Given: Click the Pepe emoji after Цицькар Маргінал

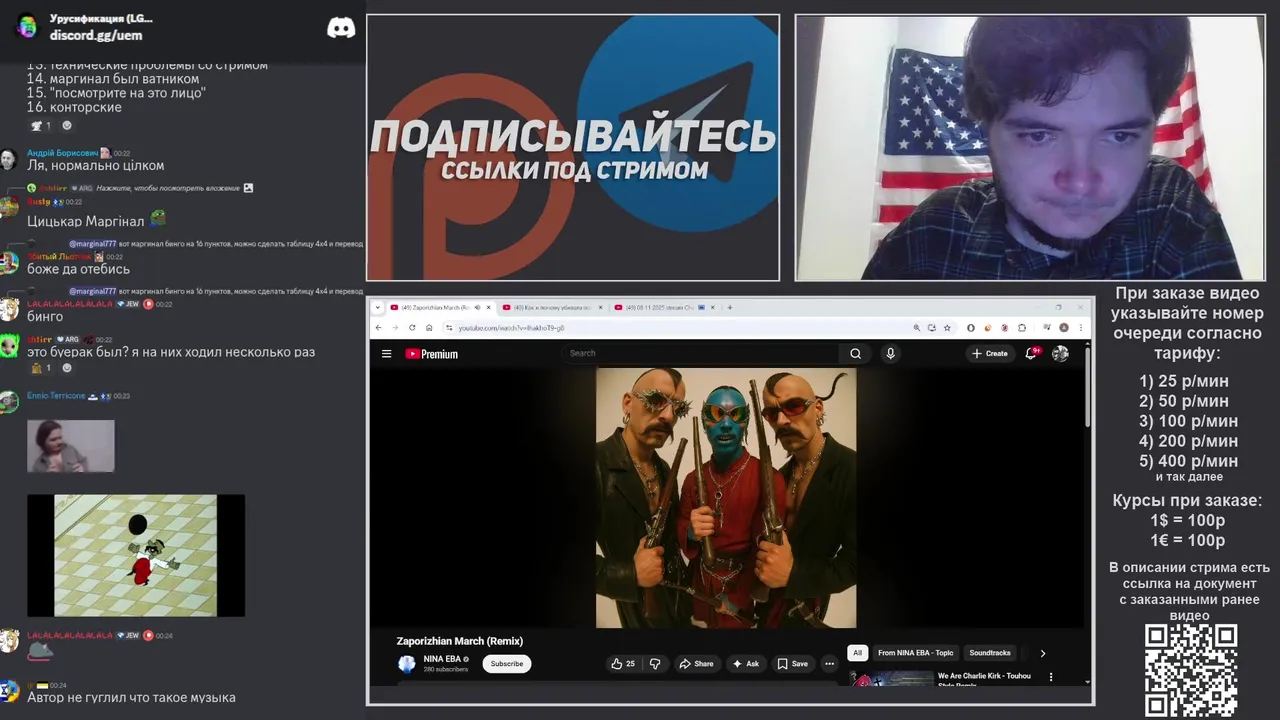Looking at the screenshot, I should [x=158, y=218].
